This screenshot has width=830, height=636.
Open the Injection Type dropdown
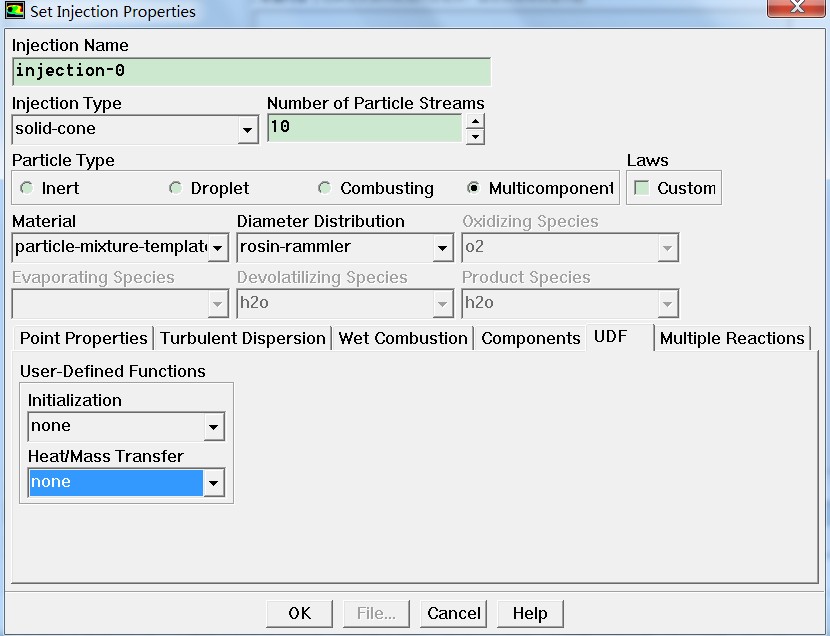(247, 130)
